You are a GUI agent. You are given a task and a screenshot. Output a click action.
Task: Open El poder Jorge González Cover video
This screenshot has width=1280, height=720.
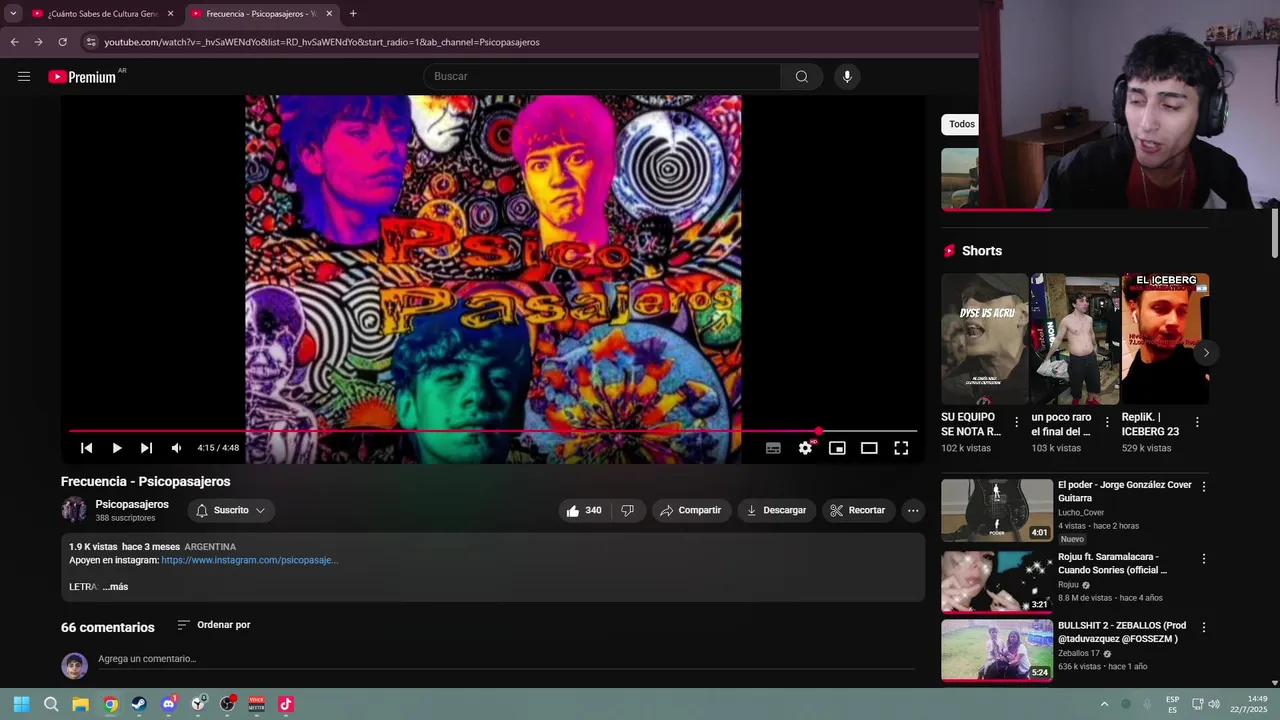click(997, 510)
